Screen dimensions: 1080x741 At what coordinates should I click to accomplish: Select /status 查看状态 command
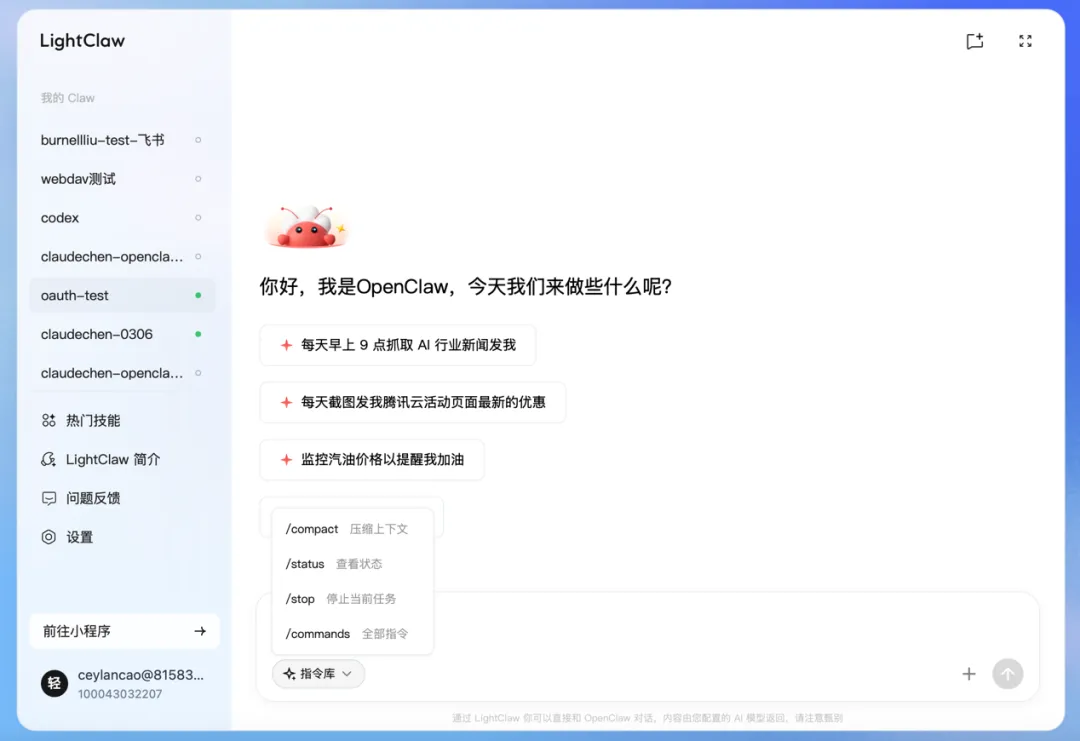[353, 564]
